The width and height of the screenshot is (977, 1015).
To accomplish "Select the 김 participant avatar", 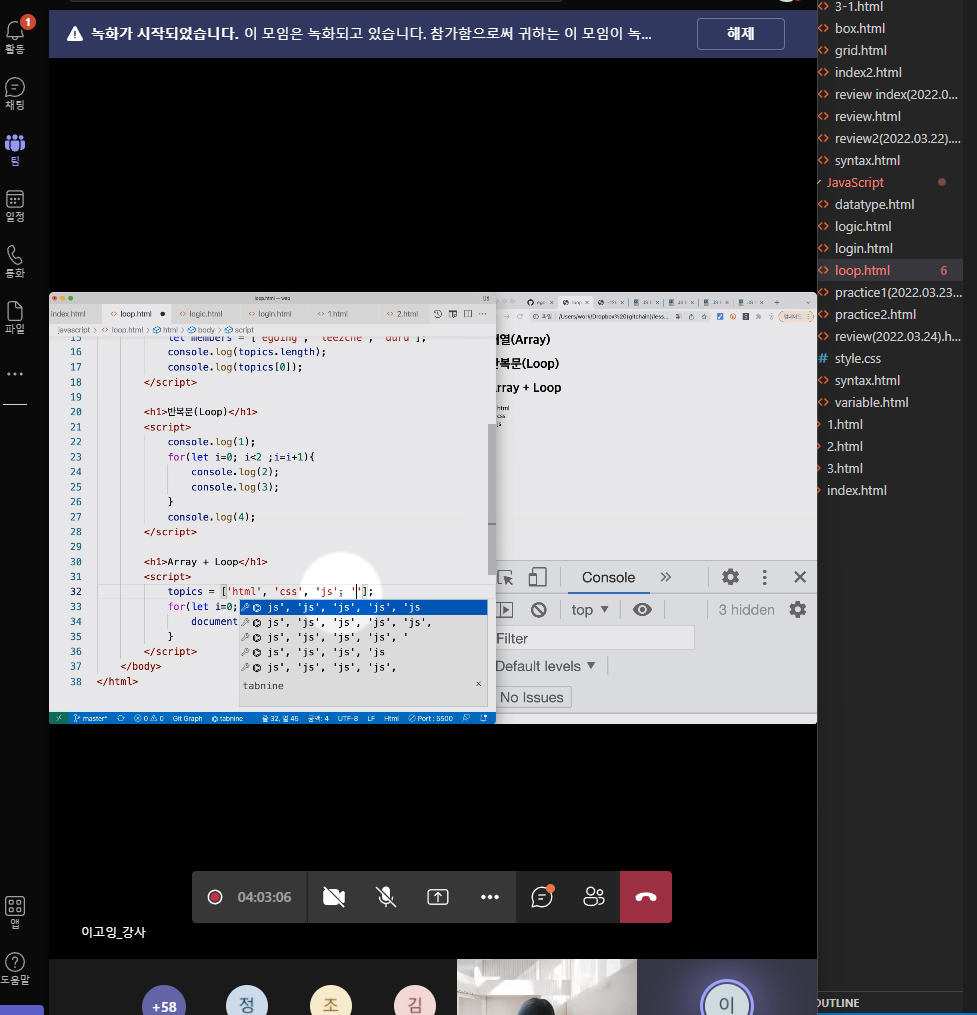I will [415, 1001].
